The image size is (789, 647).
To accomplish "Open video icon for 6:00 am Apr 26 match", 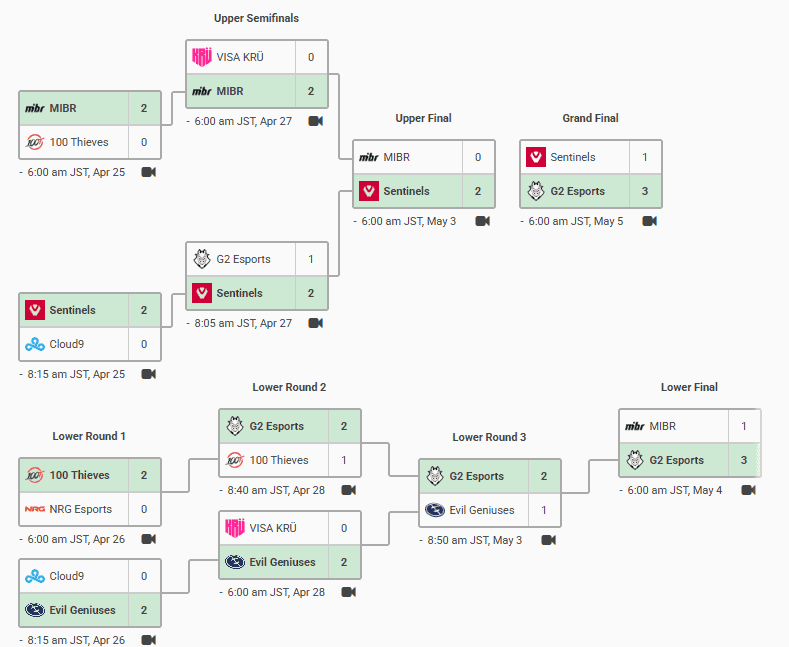I will [x=148, y=539].
